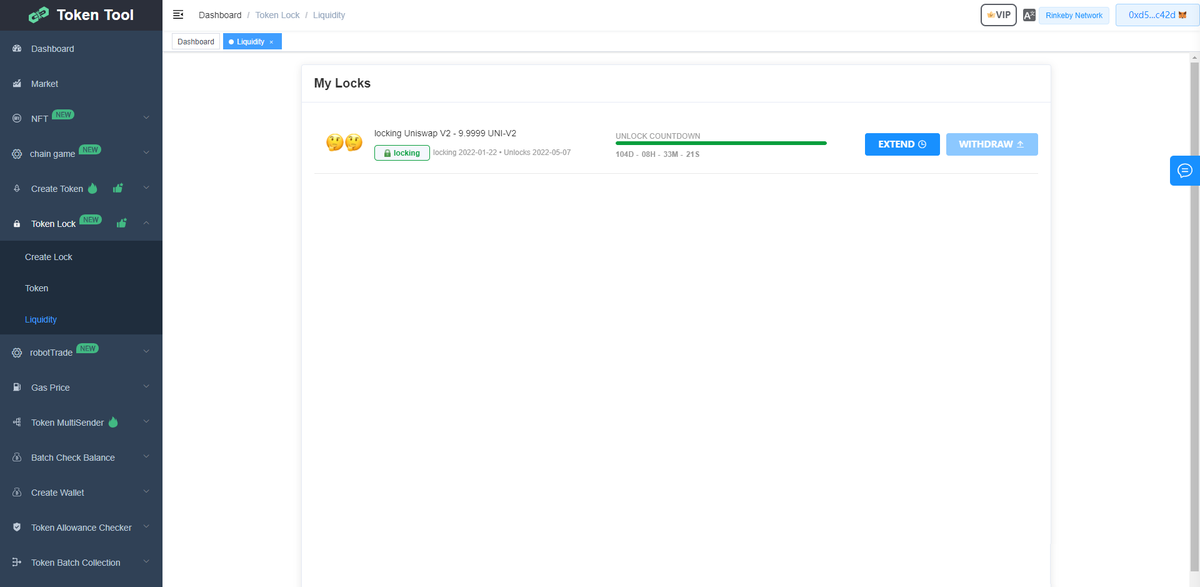Click the wallet address 0xd5...c42d button

[1156, 15]
